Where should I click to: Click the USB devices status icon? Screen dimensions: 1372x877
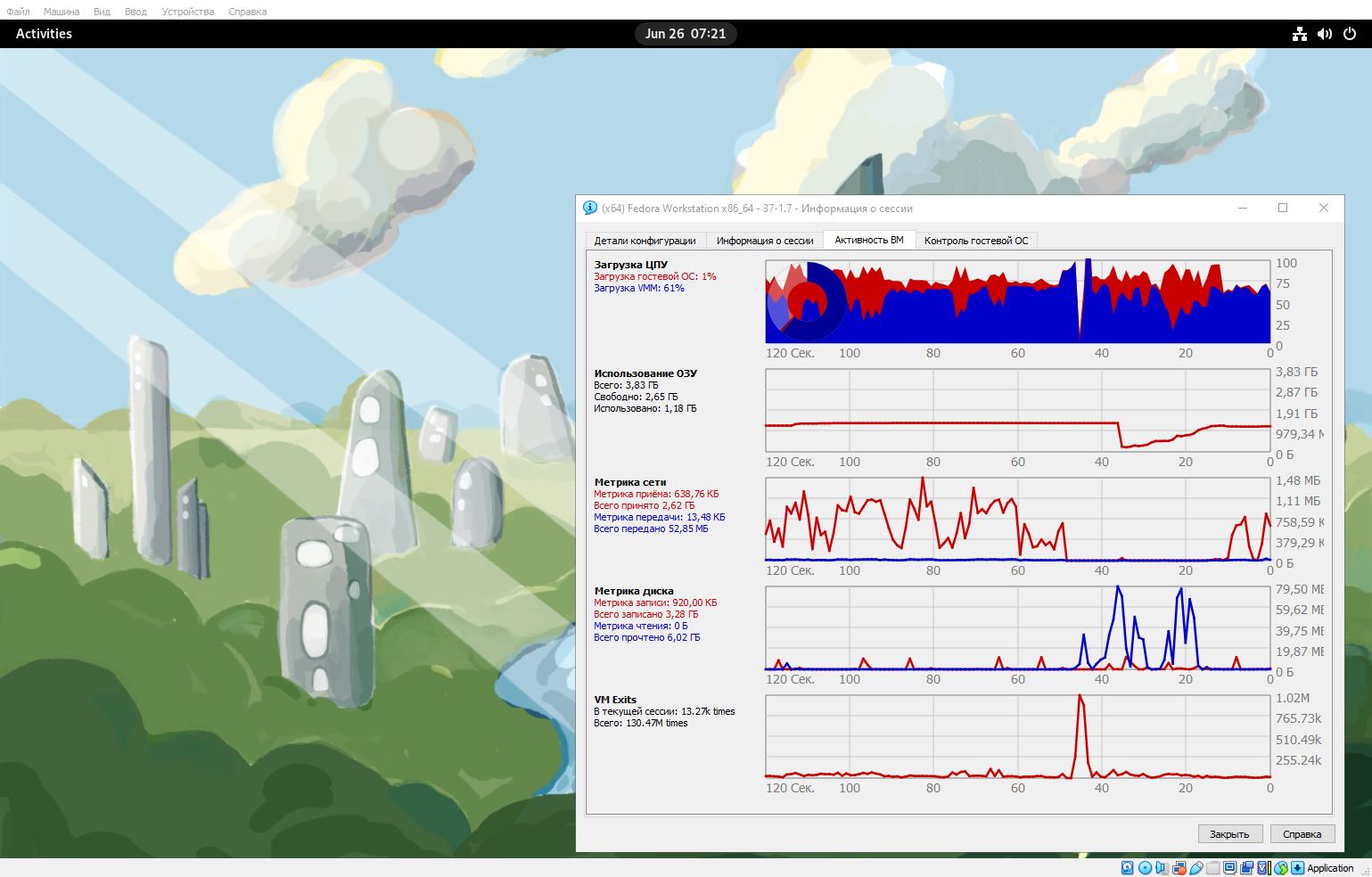point(1195,868)
